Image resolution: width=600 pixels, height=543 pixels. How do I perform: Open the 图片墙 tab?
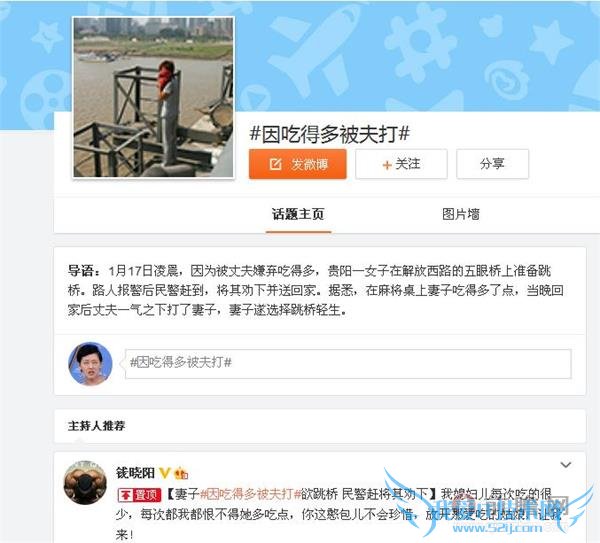pyautogui.click(x=461, y=214)
